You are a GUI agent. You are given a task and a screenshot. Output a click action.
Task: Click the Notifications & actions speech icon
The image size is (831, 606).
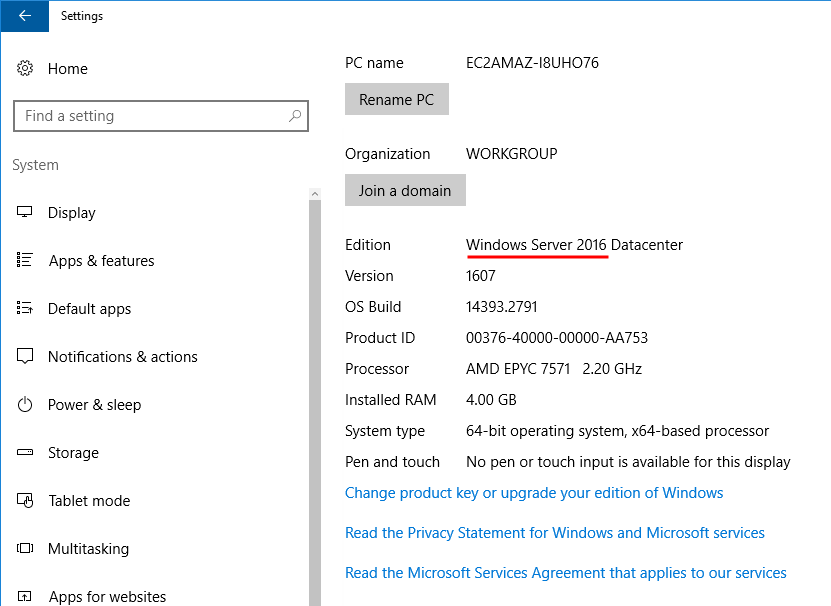25,356
